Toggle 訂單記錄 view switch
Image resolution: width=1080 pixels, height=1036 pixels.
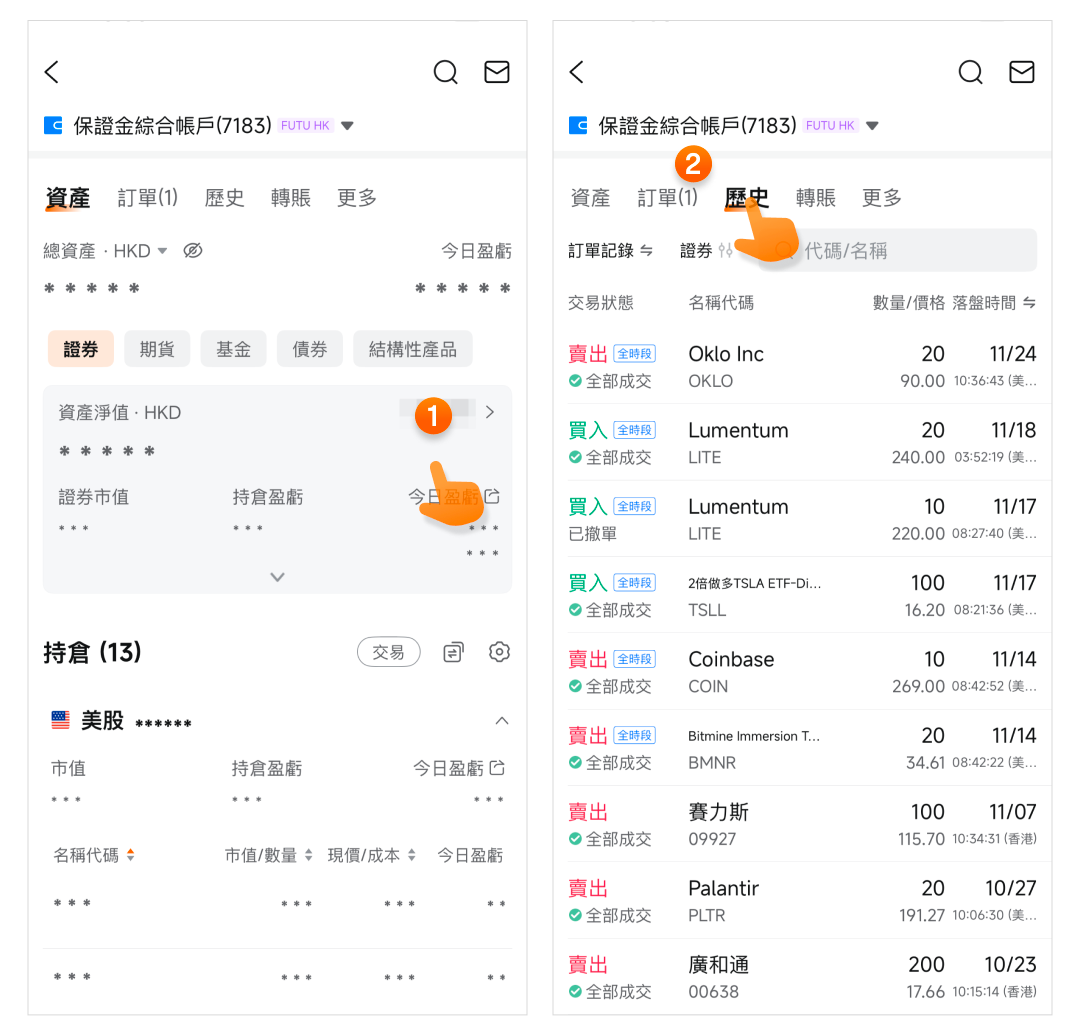tap(646, 251)
